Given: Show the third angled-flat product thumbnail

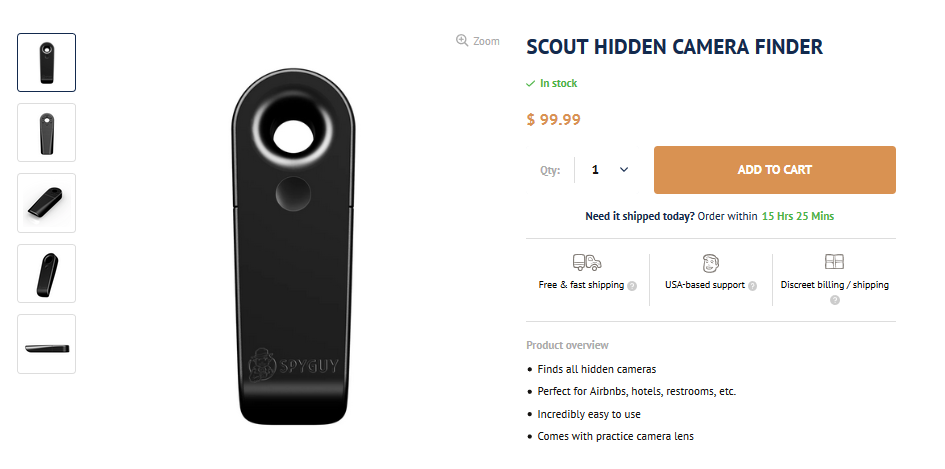Looking at the screenshot, I should coord(46,203).
